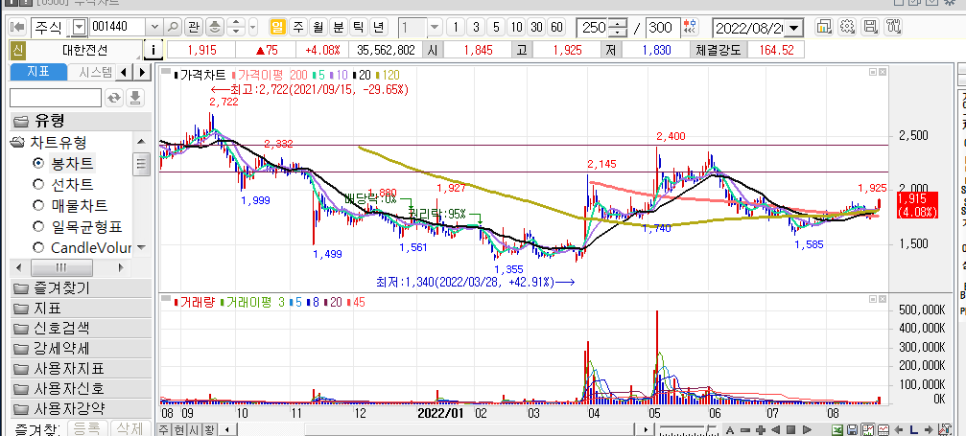Switch to 월 (monthly) period
The image size is (966, 436).
318,27
